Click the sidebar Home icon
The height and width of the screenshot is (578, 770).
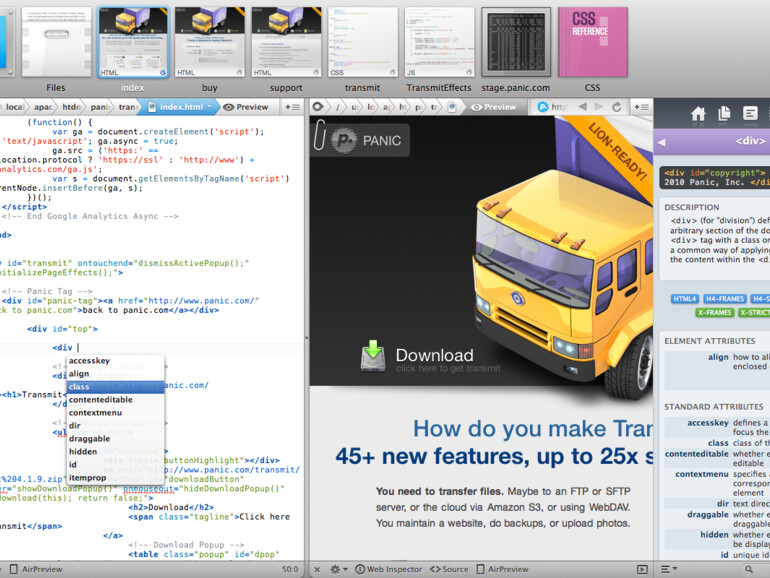pyautogui.click(x=698, y=114)
